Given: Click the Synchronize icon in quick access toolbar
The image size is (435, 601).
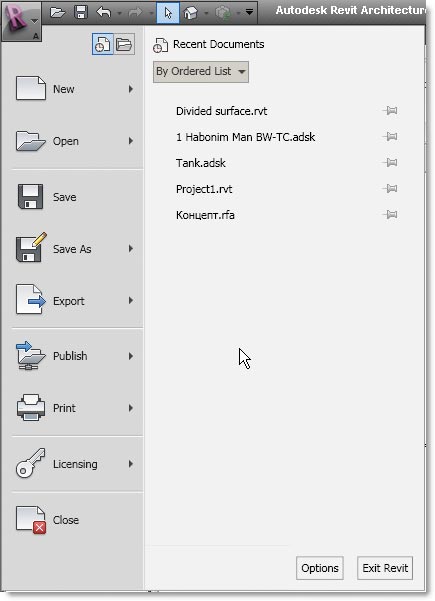Looking at the screenshot, I should [x=223, y=13].
